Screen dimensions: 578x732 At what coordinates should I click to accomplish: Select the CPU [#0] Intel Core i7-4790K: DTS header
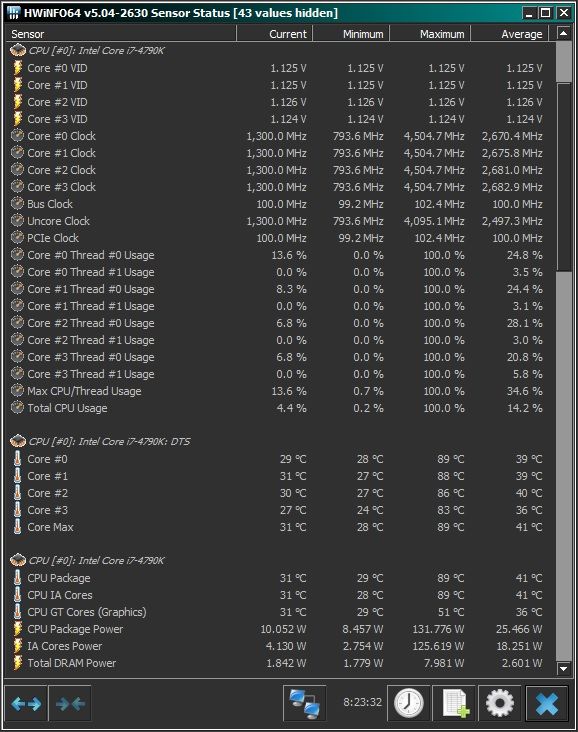(109, 441)
